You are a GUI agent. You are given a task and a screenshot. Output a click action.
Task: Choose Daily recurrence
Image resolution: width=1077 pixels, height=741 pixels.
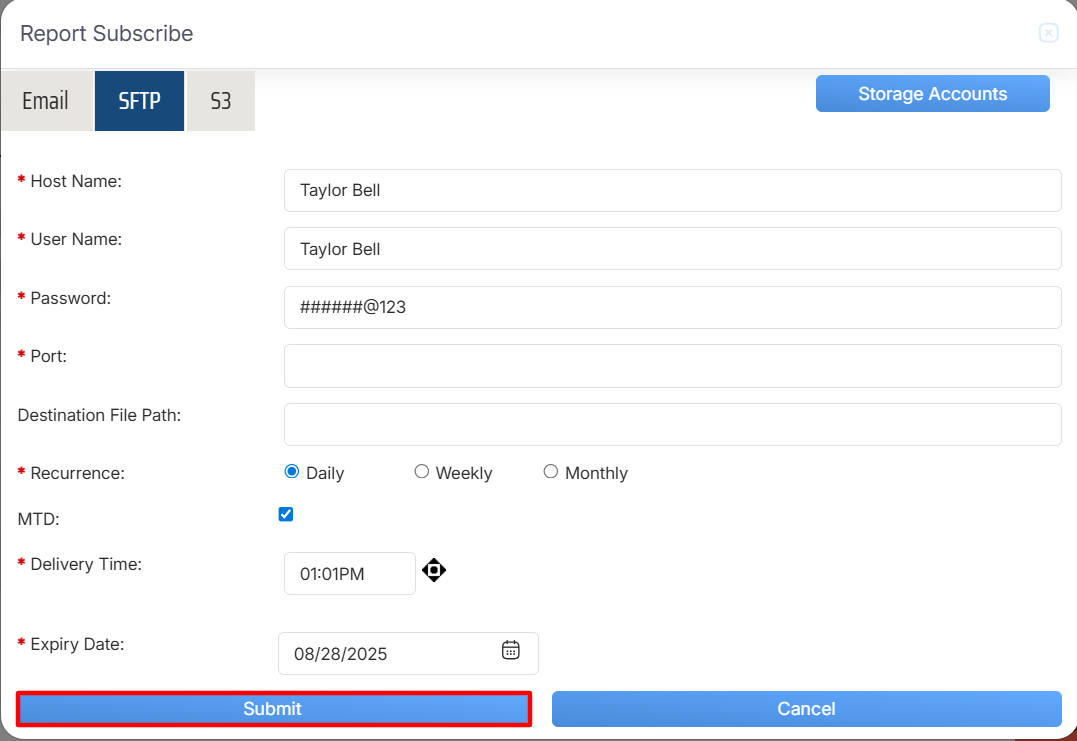tap(292, 472)
